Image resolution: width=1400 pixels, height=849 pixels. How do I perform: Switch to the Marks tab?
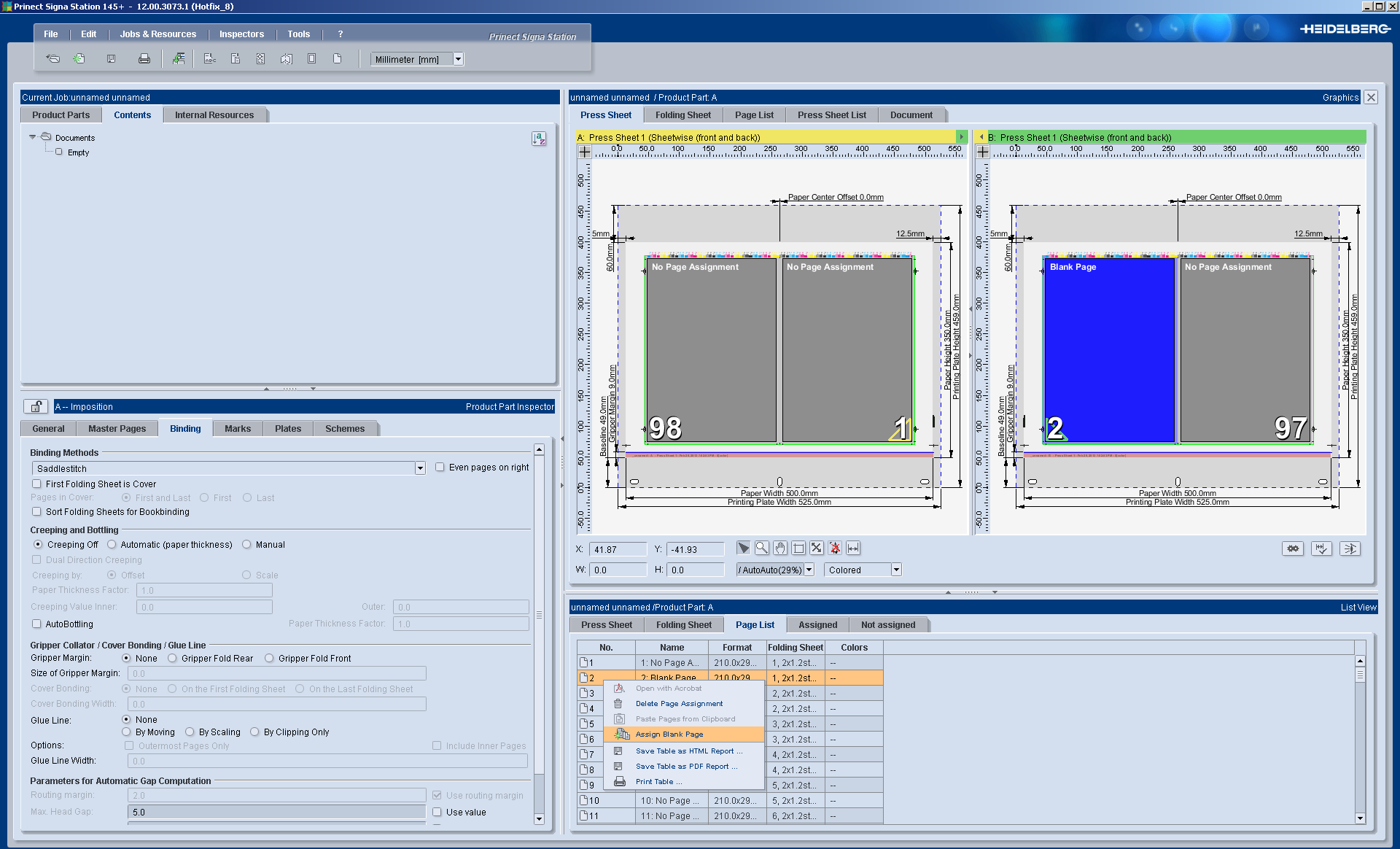238,428
